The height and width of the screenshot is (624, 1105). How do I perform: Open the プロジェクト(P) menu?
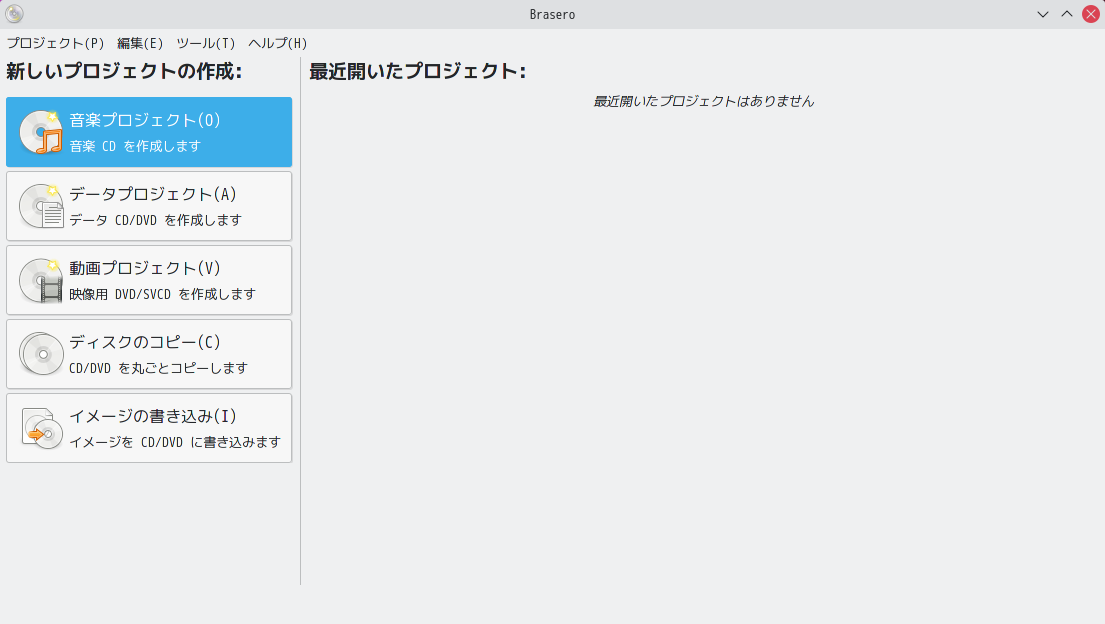pyautogui.click(x=56, y=43)
